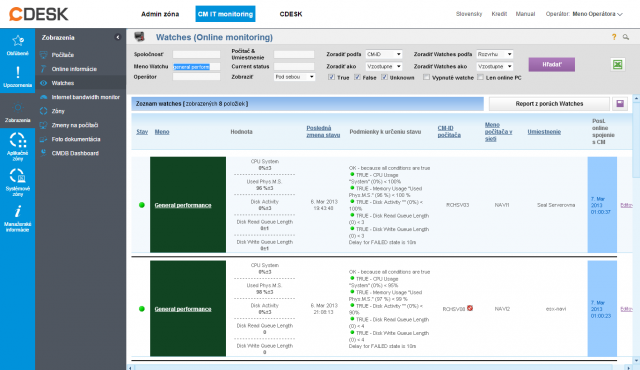Viewport: 640px width, 370px height.
Task: Sort by CM-ID počítača header
Action: [x=449, y=131]
